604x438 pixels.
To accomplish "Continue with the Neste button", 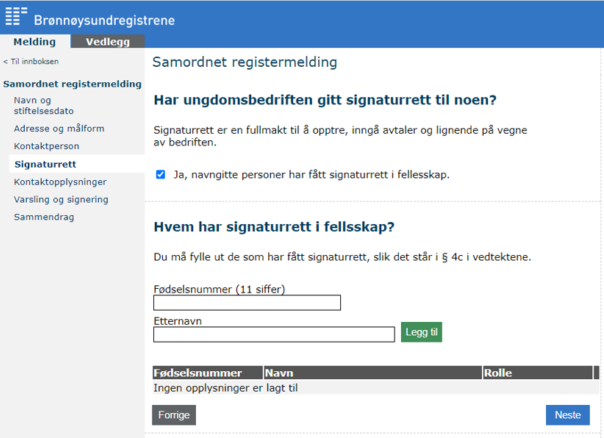I will click(567, 415).
